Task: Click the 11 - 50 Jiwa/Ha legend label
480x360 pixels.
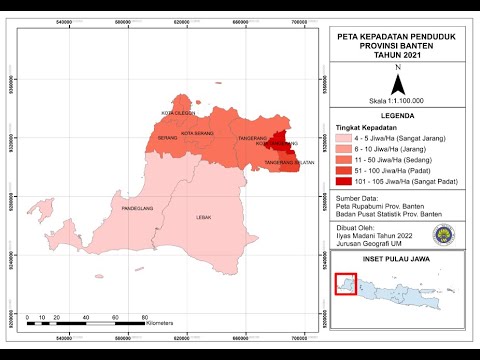Action: pos(393,160)
